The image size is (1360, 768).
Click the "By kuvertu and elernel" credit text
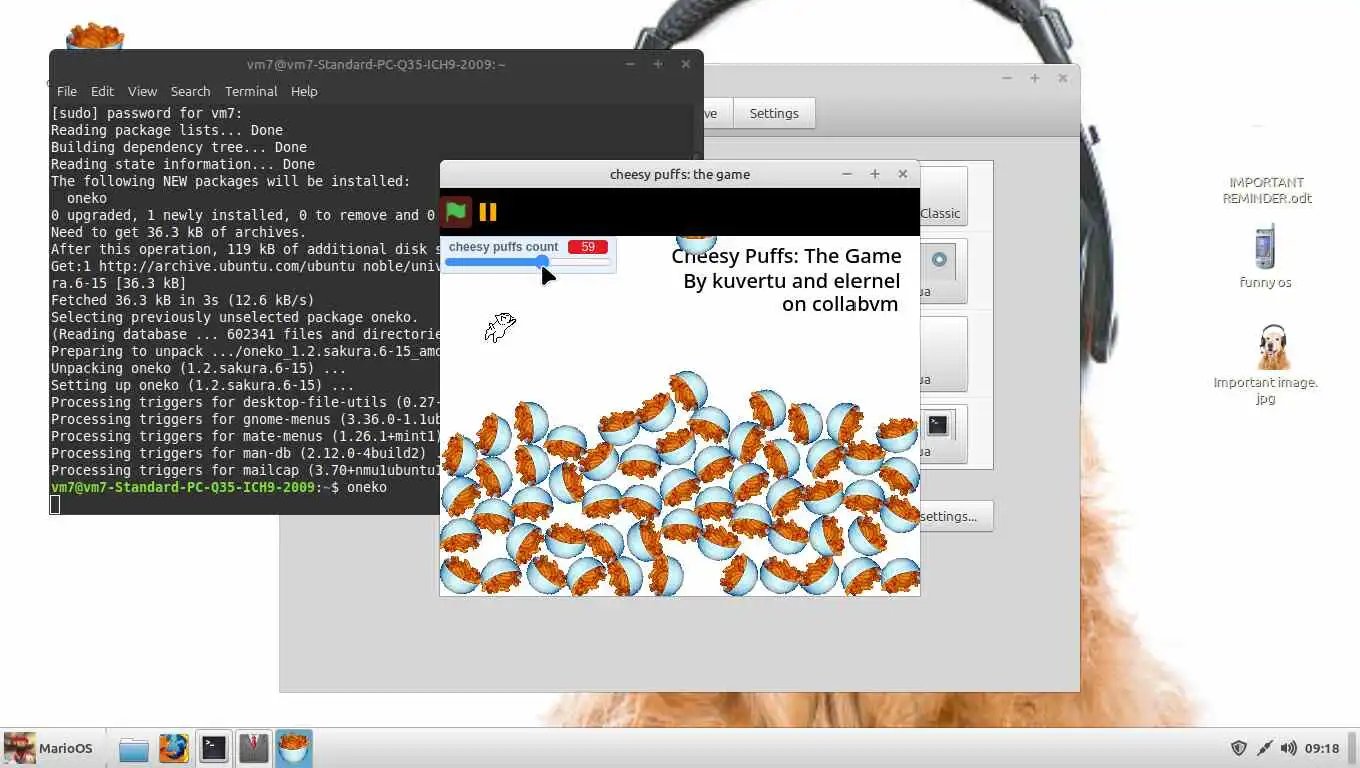(x=791, y=281)
